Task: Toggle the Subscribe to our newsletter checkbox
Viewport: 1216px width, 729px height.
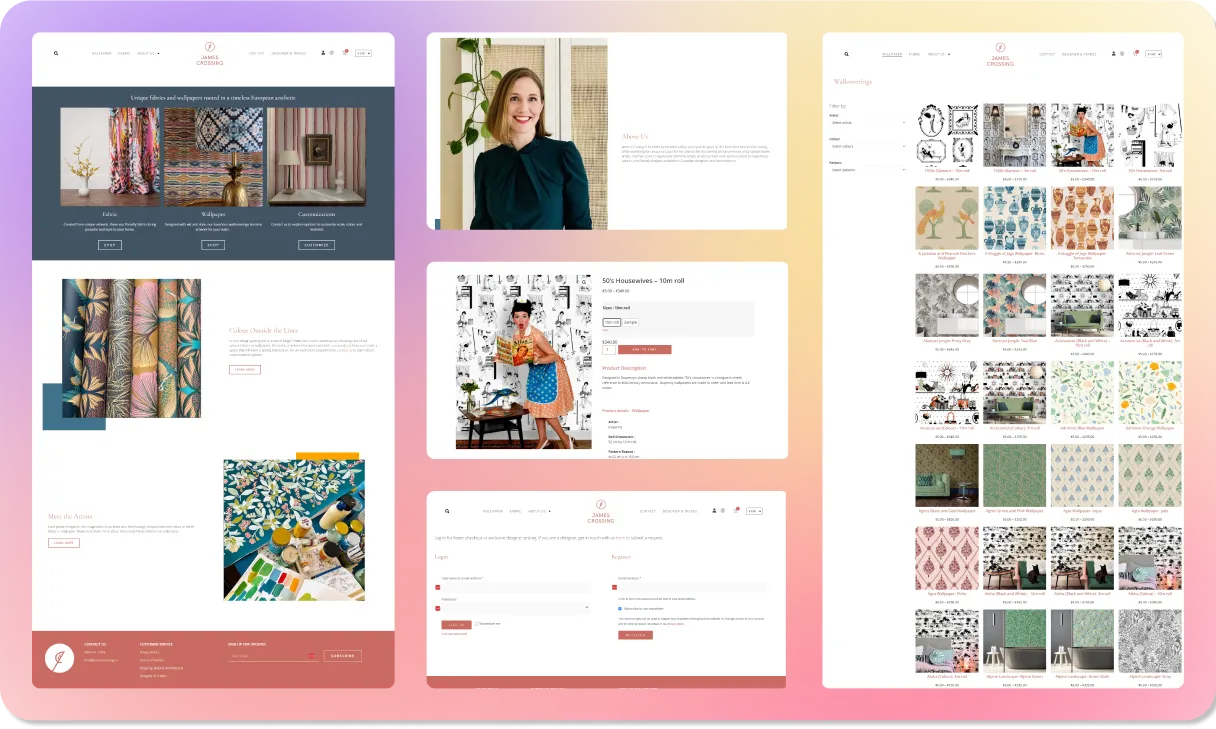Action: pyautogui.click(x=620, y=608)
